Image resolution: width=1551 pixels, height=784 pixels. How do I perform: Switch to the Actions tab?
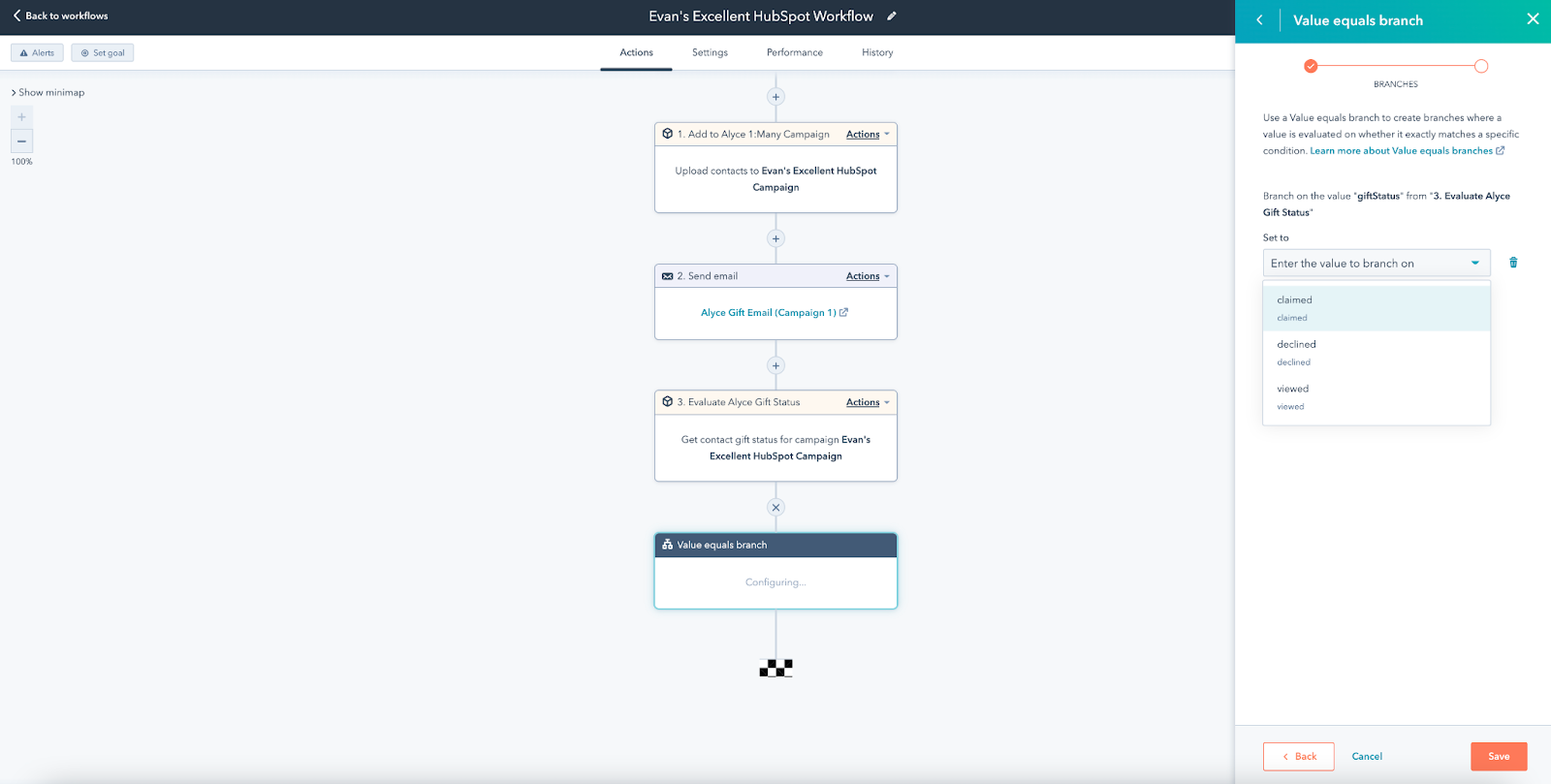pos(636,52)
